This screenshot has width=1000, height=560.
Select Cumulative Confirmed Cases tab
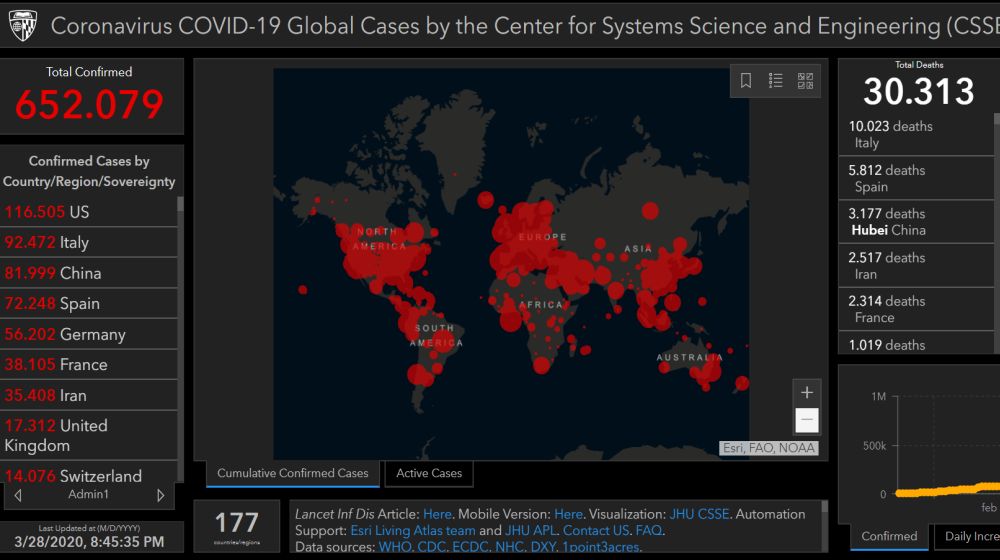point(293,474)
